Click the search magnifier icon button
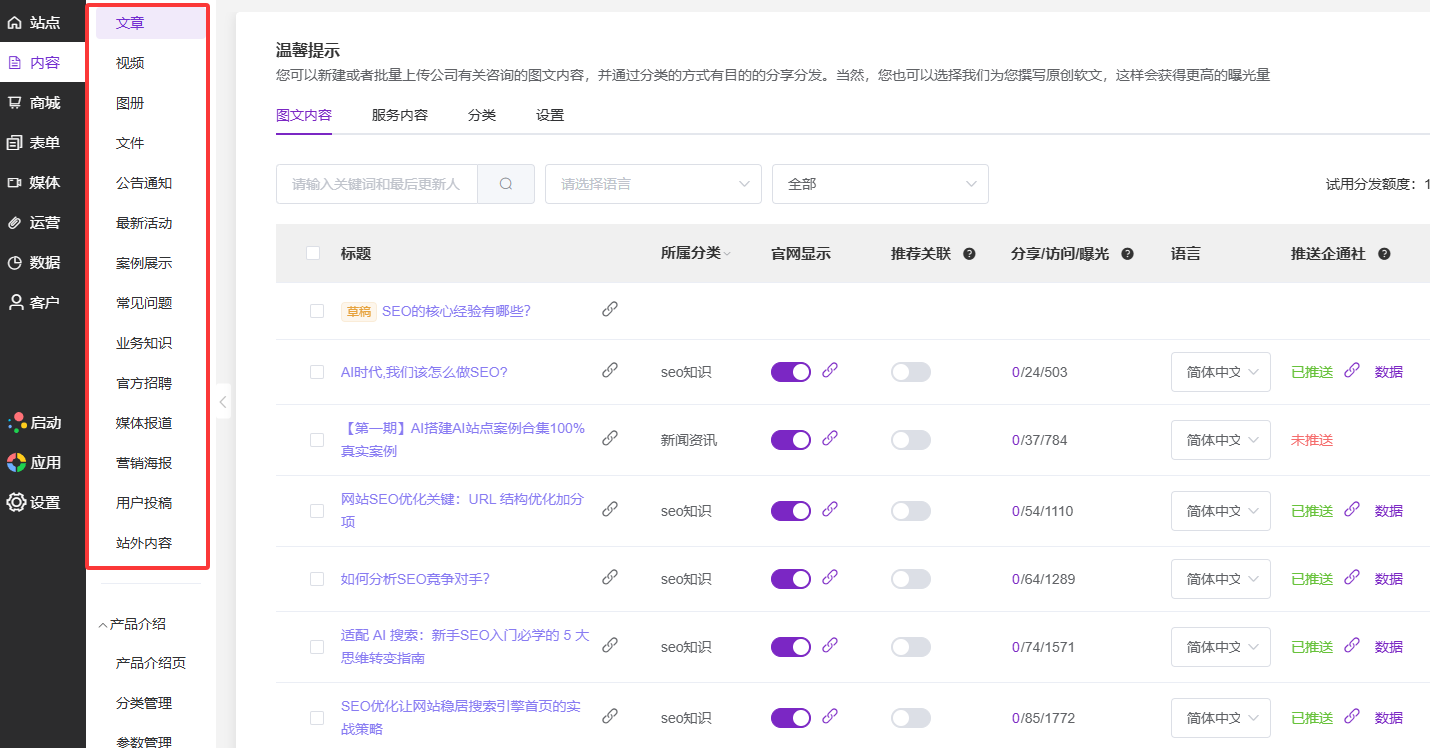Viewport: 1430px width, 748px height. (506, 184)
